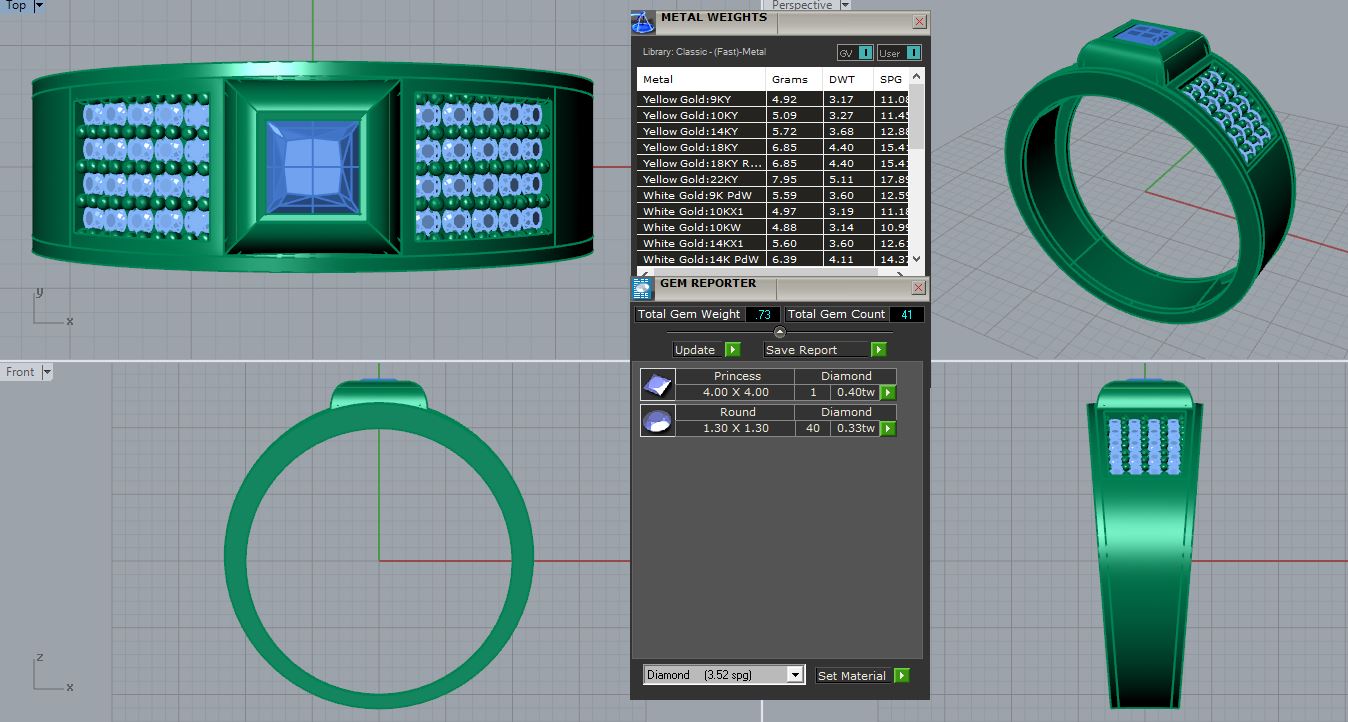Expand the Front viewport menu arrow

pos(47,372)
